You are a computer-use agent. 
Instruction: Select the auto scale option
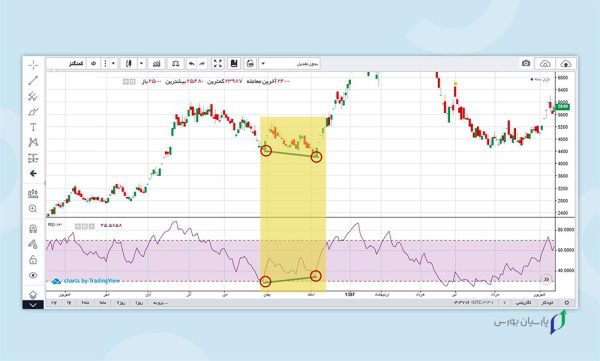(547, 302)
